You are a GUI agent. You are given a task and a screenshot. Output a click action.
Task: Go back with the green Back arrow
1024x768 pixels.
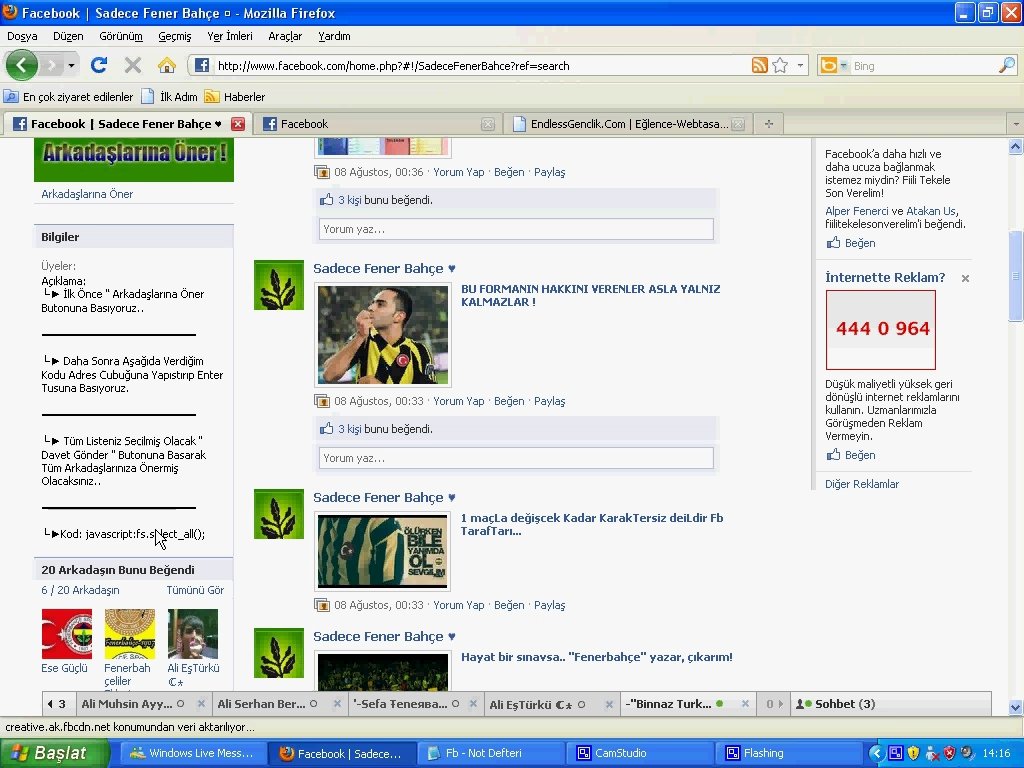pyautogui.click(x=22, y=65)
